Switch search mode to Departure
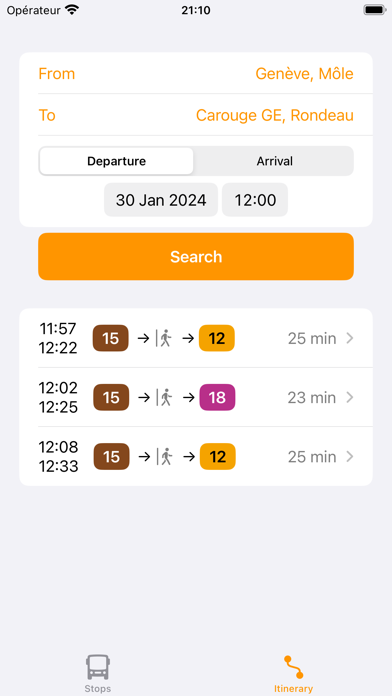The width and height of the screenshot is (392, 696). [x=116, y=161]
